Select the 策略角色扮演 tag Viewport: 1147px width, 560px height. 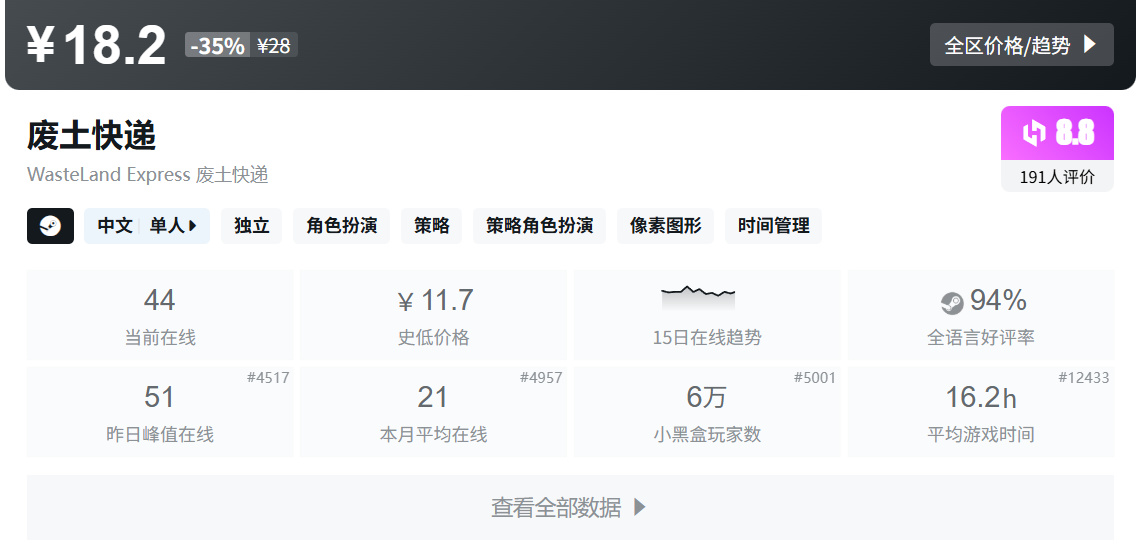[x=540, y=226]
